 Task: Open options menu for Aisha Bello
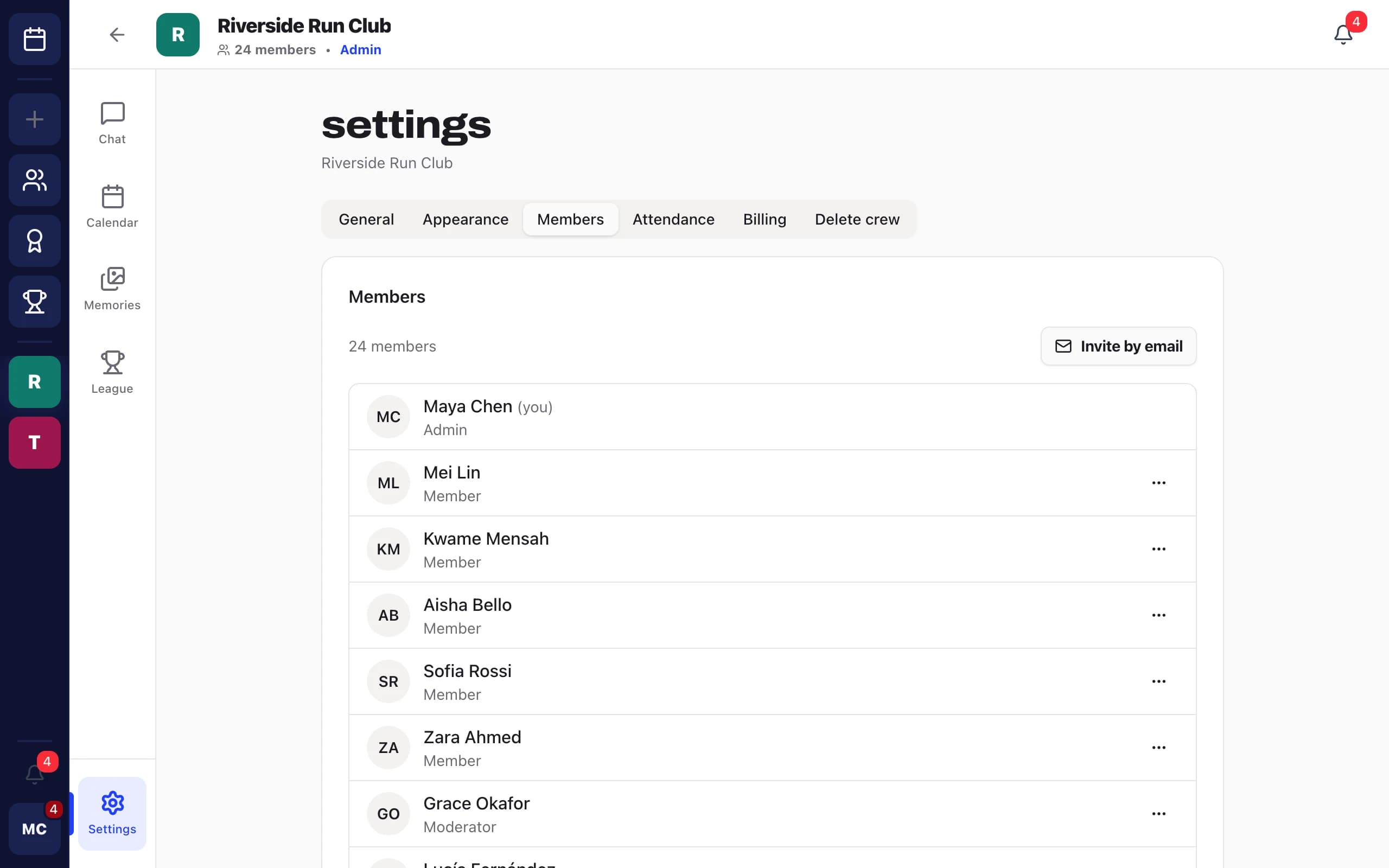tap(1159, 615)
